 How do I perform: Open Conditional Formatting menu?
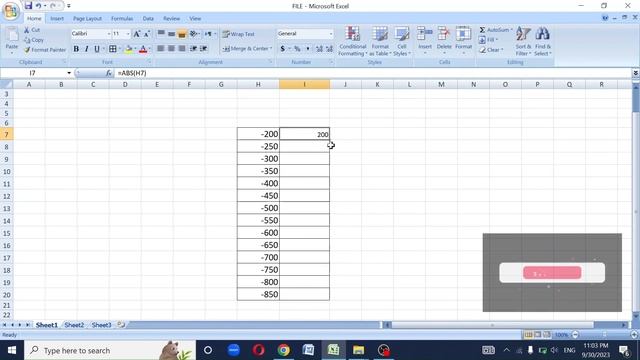353,41
